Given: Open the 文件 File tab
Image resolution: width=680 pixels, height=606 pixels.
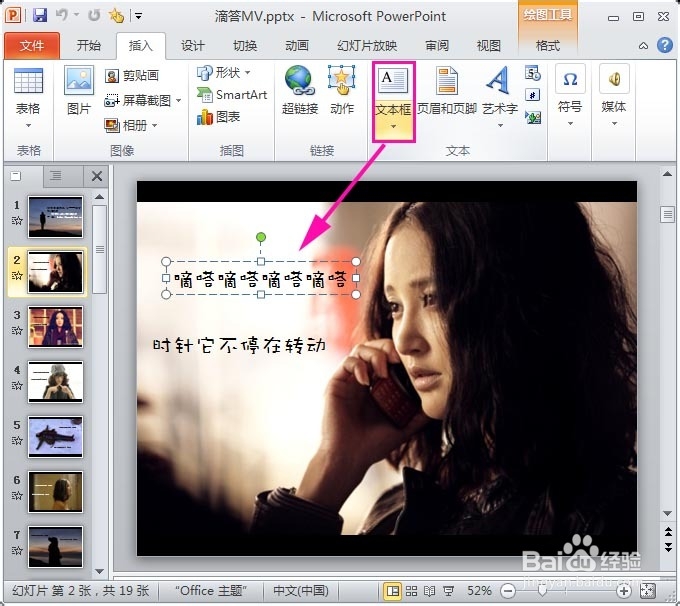Looking at the screenshot, I should pos(32,46).
